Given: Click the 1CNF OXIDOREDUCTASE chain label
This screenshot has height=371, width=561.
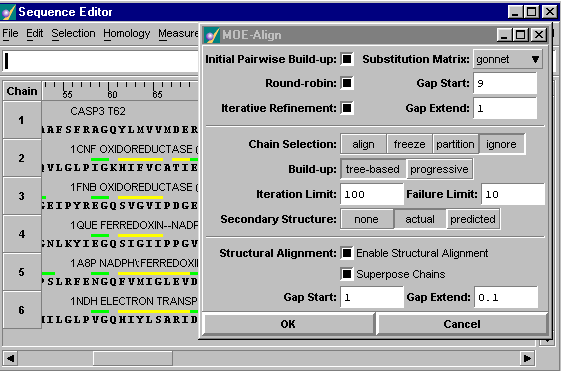Looking at the screenshot, I should click(134, 149).
